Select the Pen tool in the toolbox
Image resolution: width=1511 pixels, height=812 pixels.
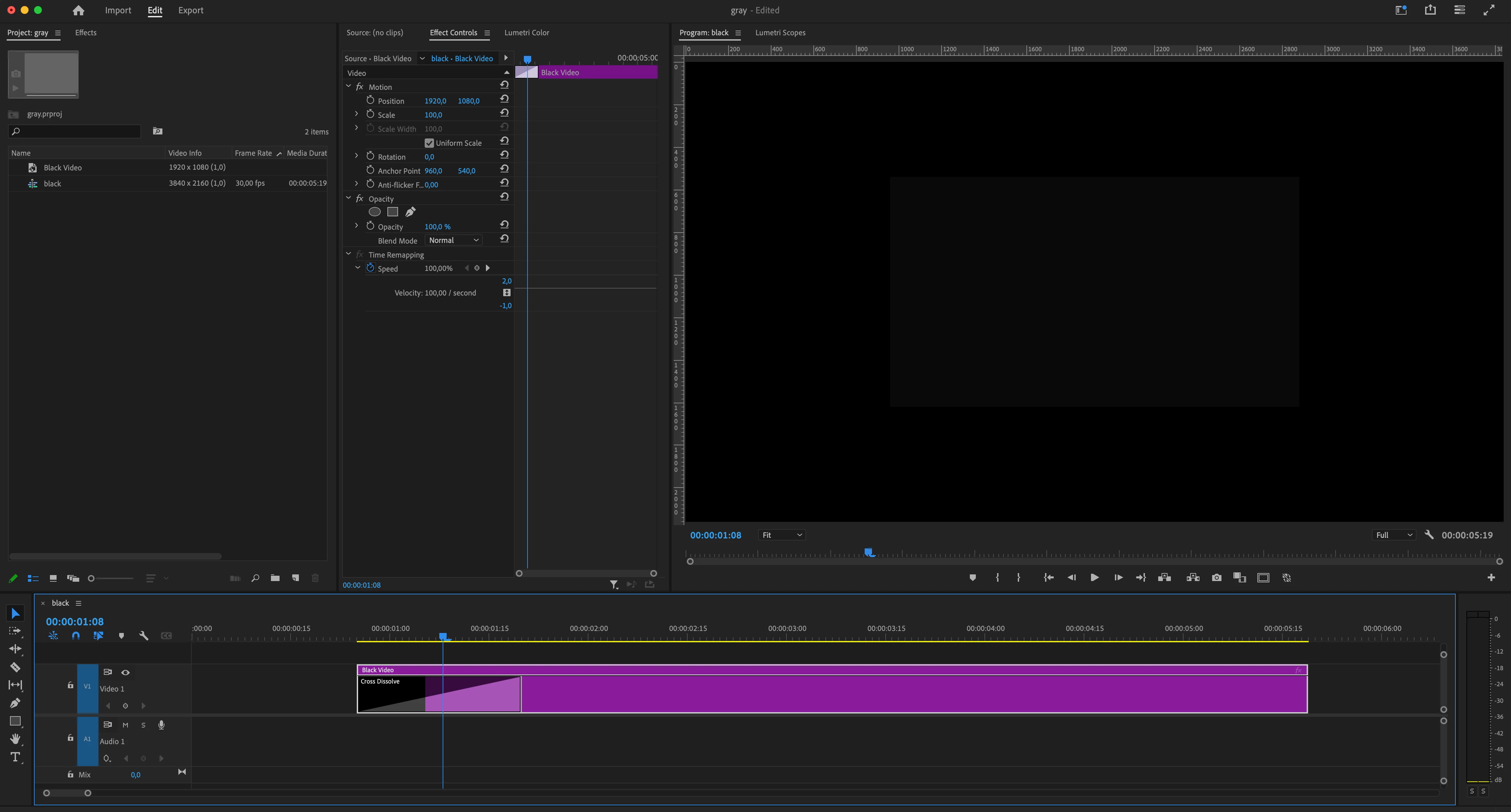15,703
